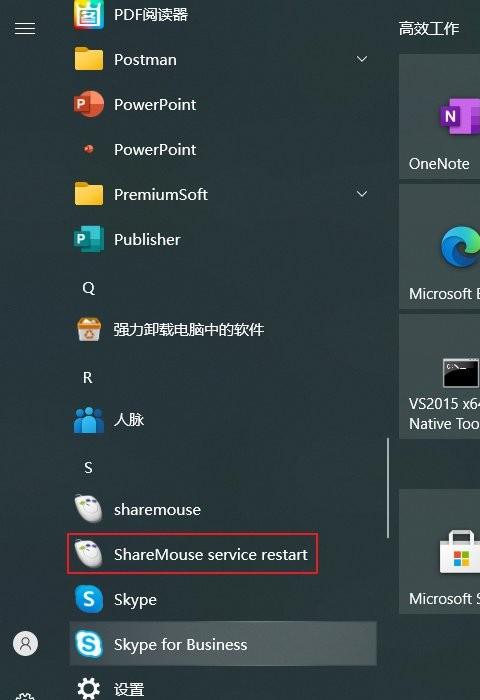Open the OneNote tile
This screenshot has width=480, height=700.
pos(439,117)
